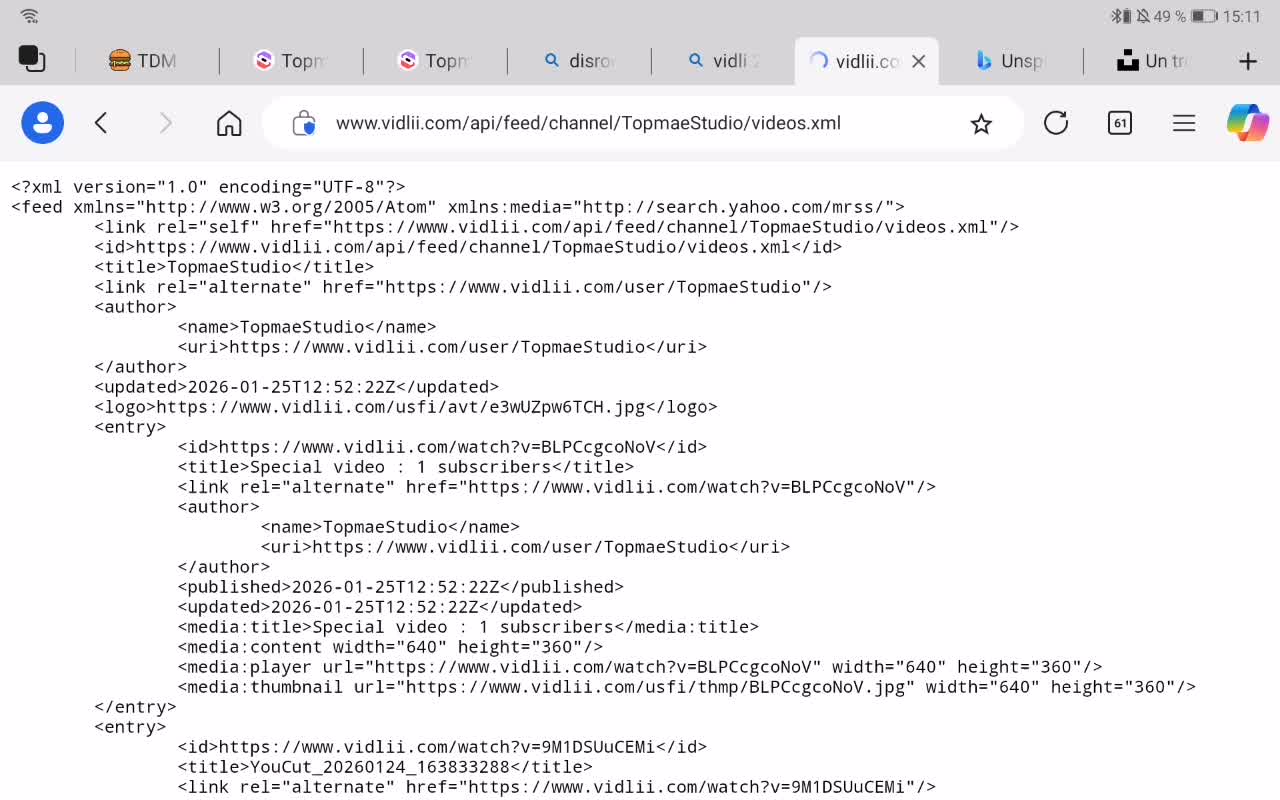Image resolution: width=1280 pixels, height=800 pixels.
Task: Click the overlapping squares icon left of tabs
Action: [32, 59]
